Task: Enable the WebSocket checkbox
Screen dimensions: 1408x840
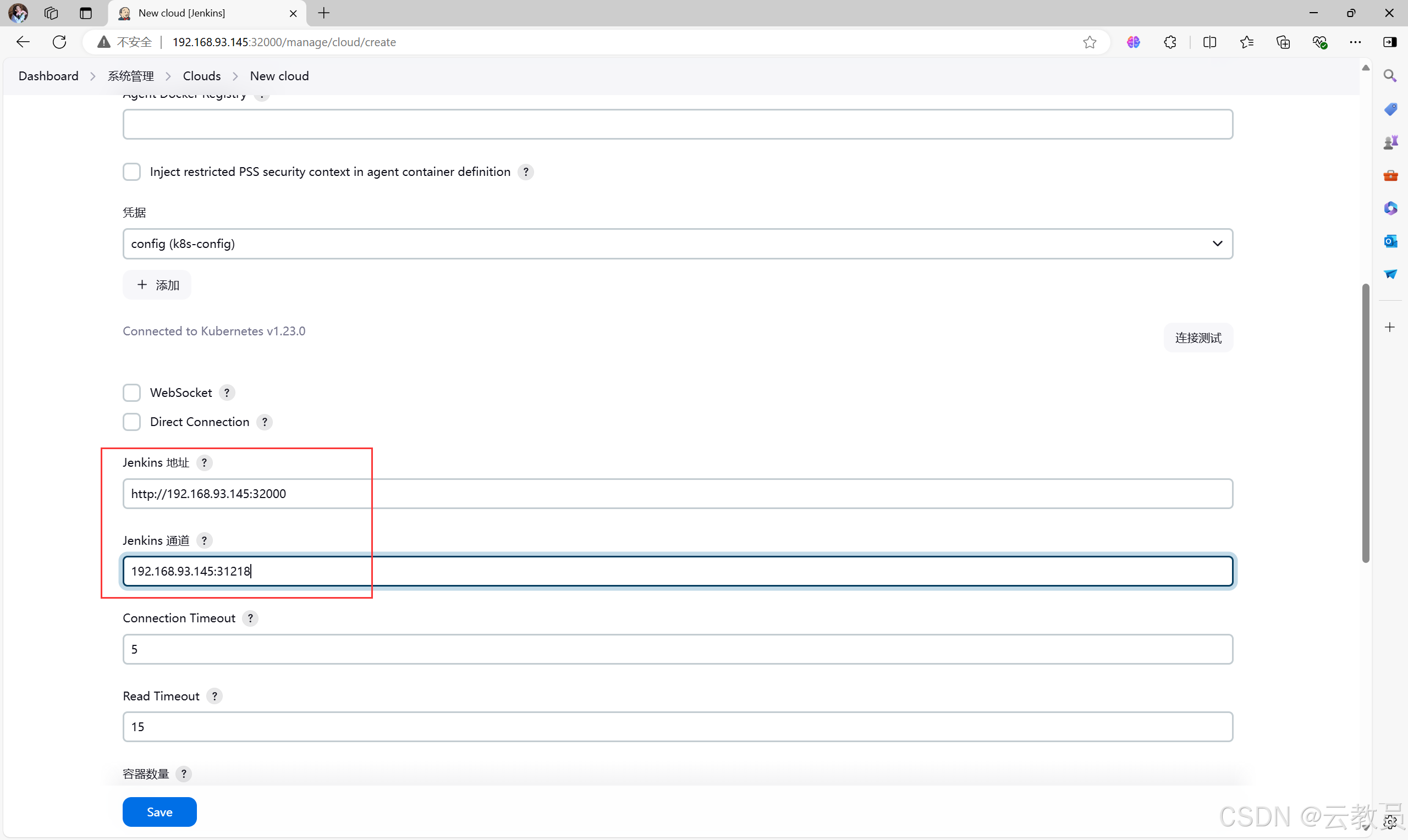Action: [132, 393]
